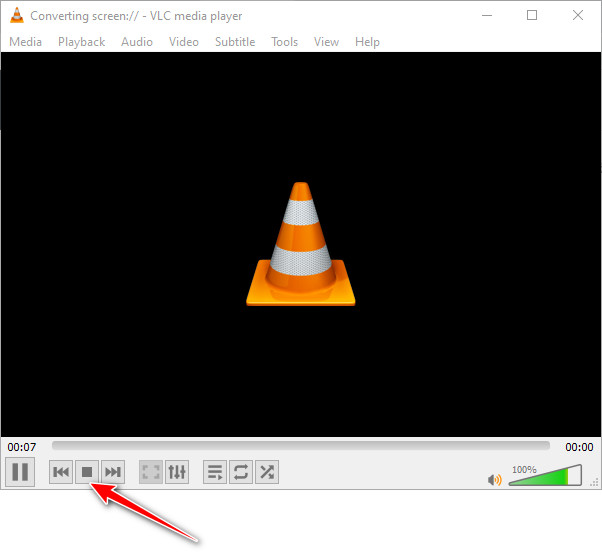This screenshot has width=602, height=553.
Task: Click the total time 00:00 label
Action: click(579, 447)
